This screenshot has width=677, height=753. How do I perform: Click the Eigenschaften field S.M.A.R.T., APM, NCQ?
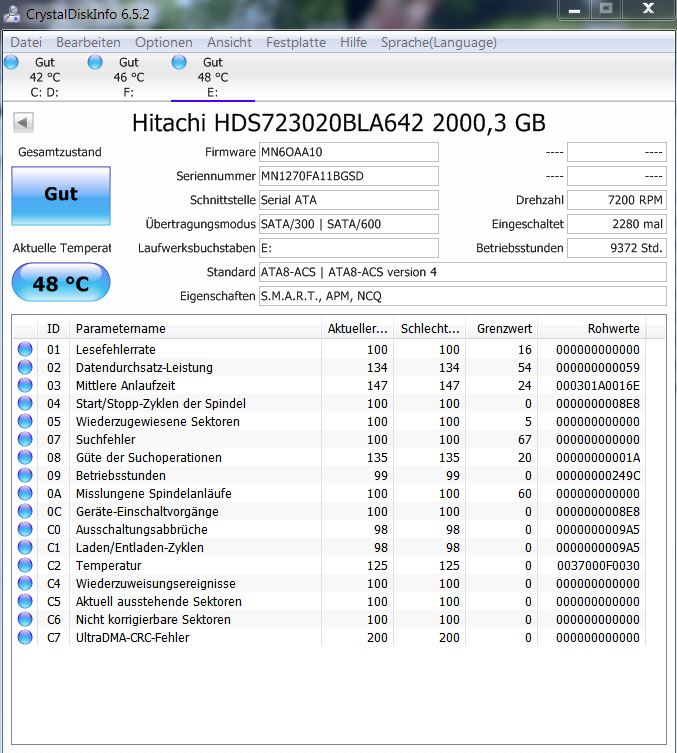(463, 296)
